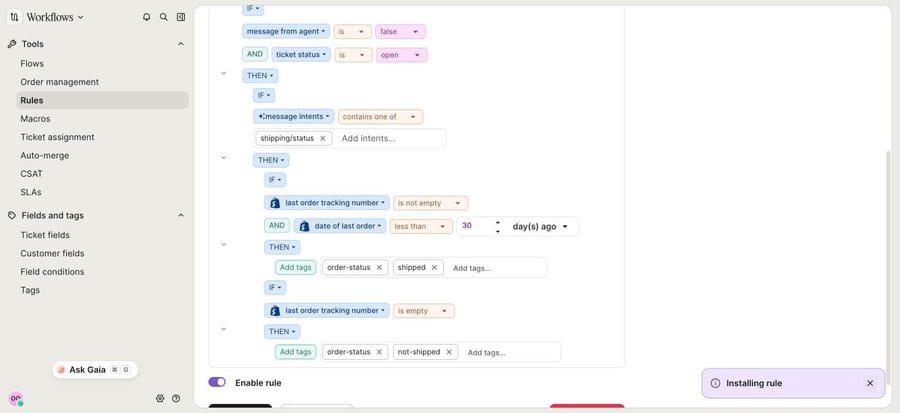Viewport: 900px width, 413px height.
Task: Click Add tags field after not-shipped tag
Action: tap(510, 353)
